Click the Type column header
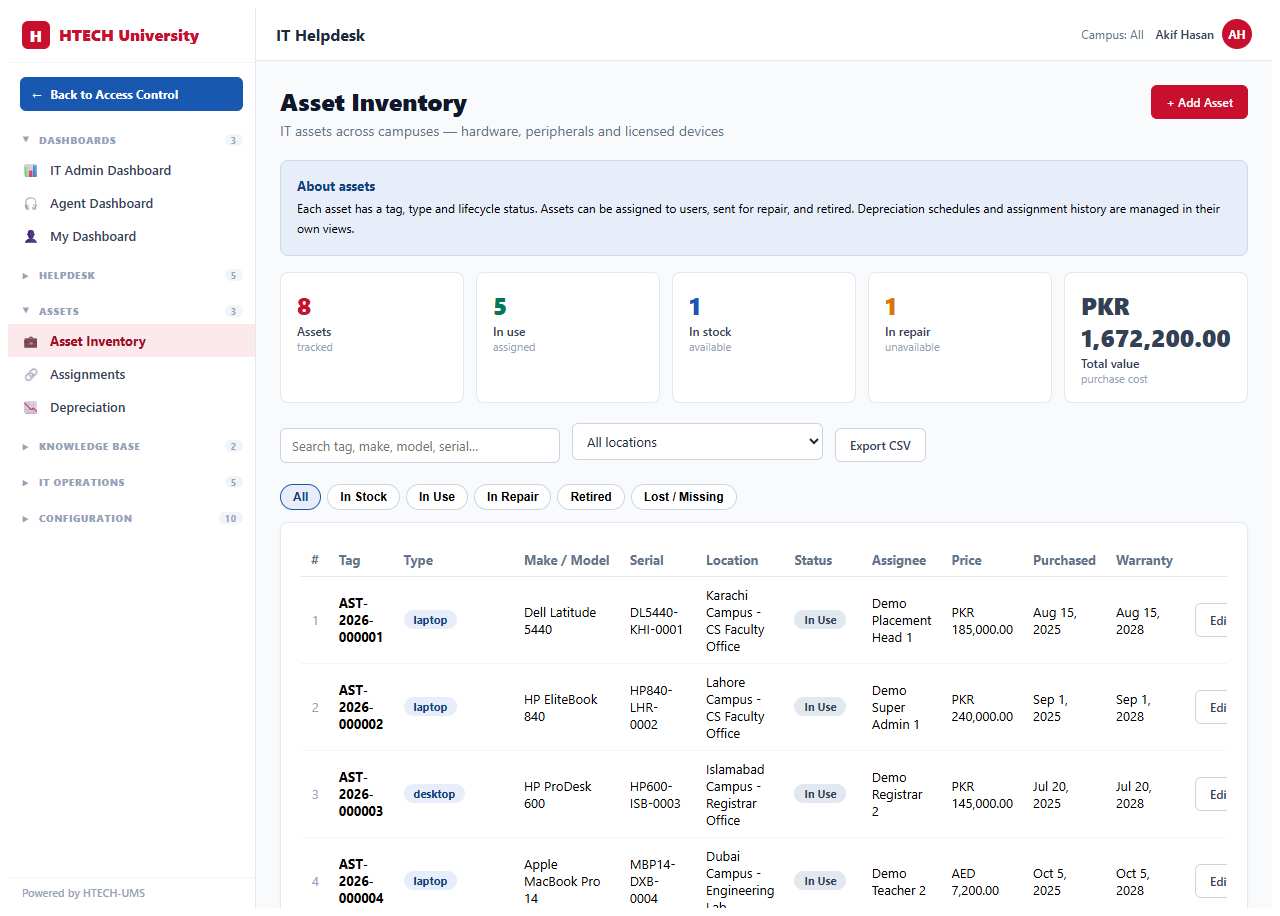 (418, 561)
